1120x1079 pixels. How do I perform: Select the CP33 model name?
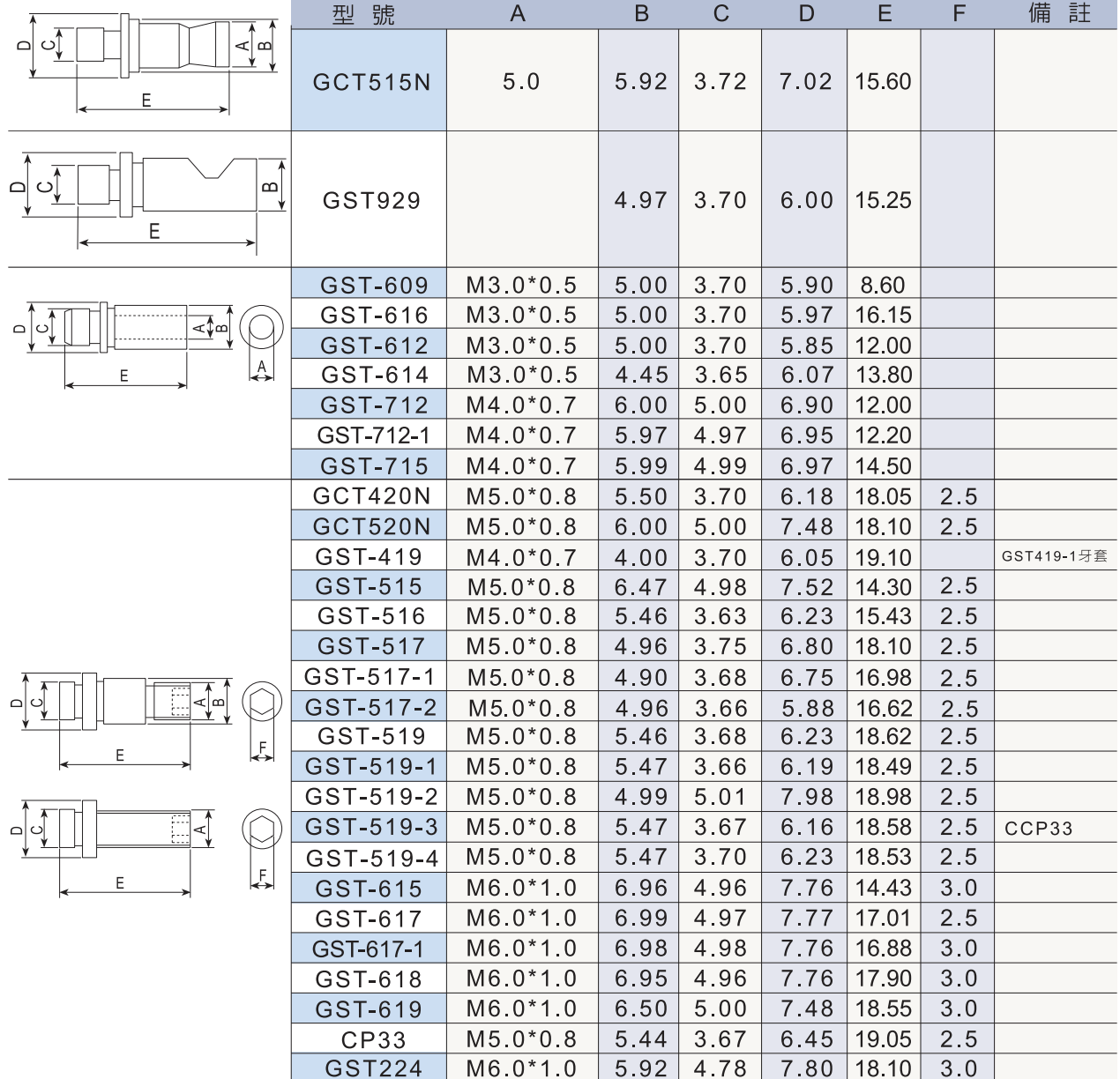pos(373,1039)
